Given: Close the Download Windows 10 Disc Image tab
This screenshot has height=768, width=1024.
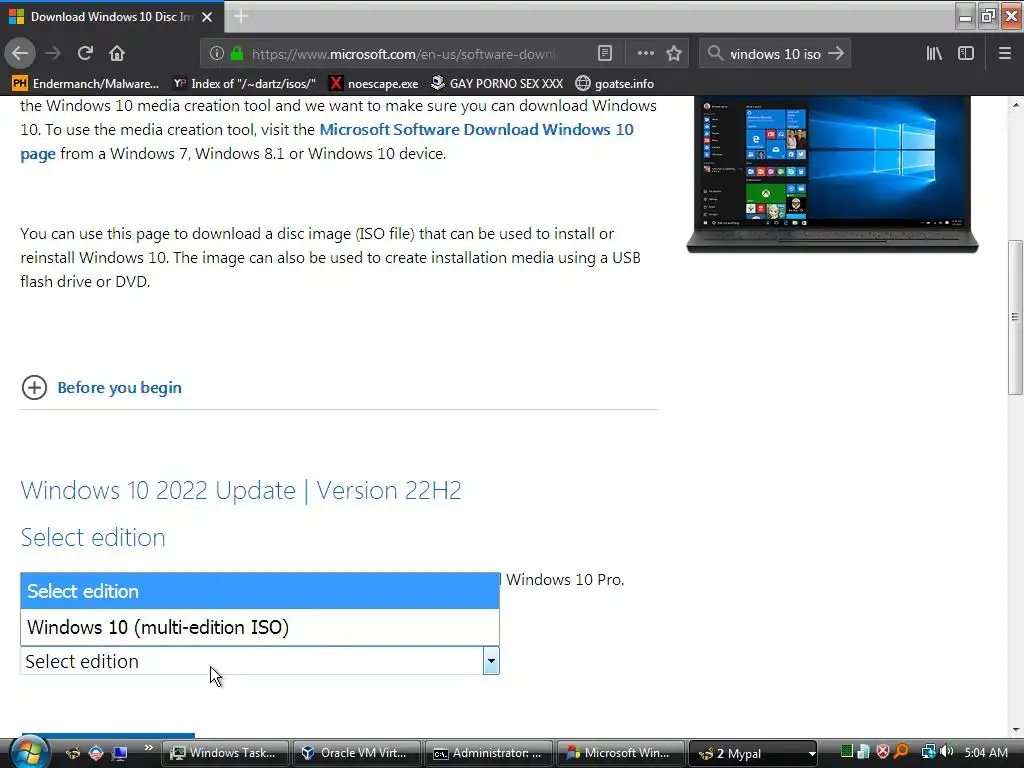Looking at the screenshot, I should [x=207, y=17].
